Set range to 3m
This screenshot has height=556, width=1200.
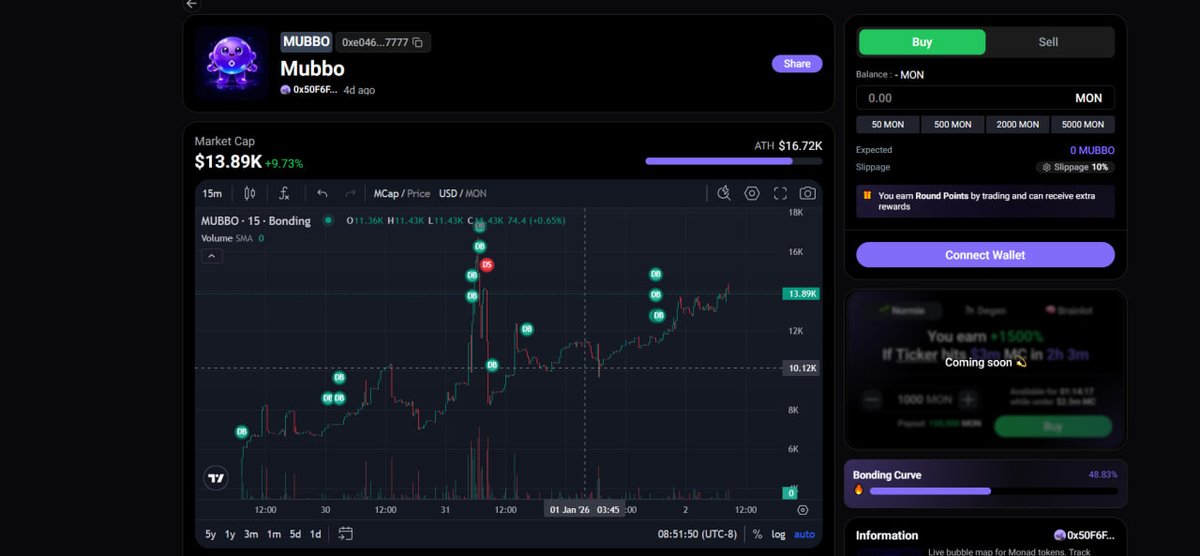[251, 534]
